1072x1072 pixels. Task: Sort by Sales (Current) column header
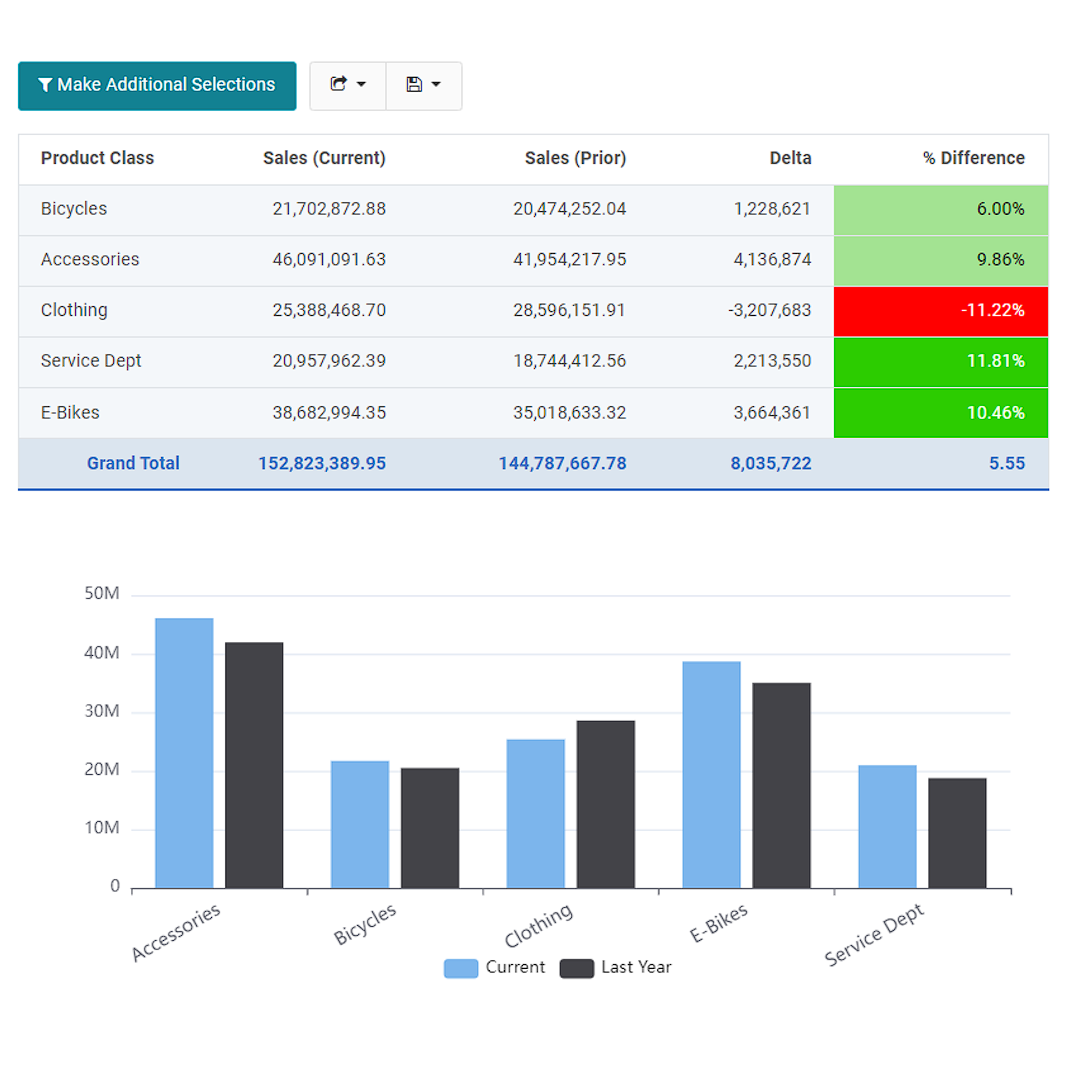(324, 158)
